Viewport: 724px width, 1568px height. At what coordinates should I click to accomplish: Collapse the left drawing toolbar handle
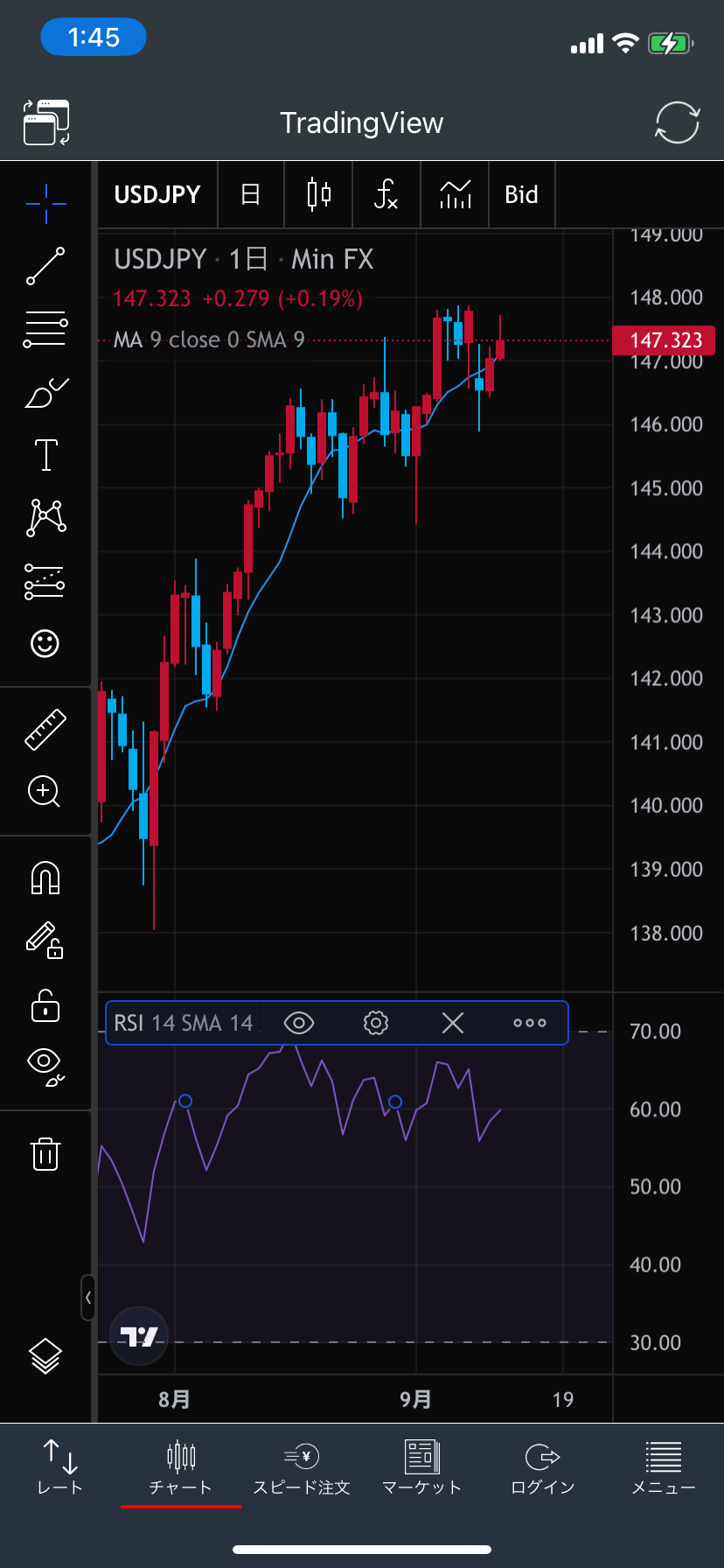point(88,1298)
